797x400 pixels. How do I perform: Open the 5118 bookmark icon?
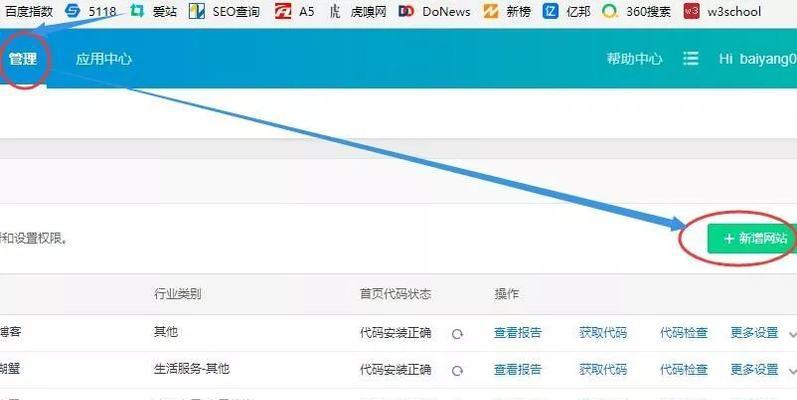[73, 11]
